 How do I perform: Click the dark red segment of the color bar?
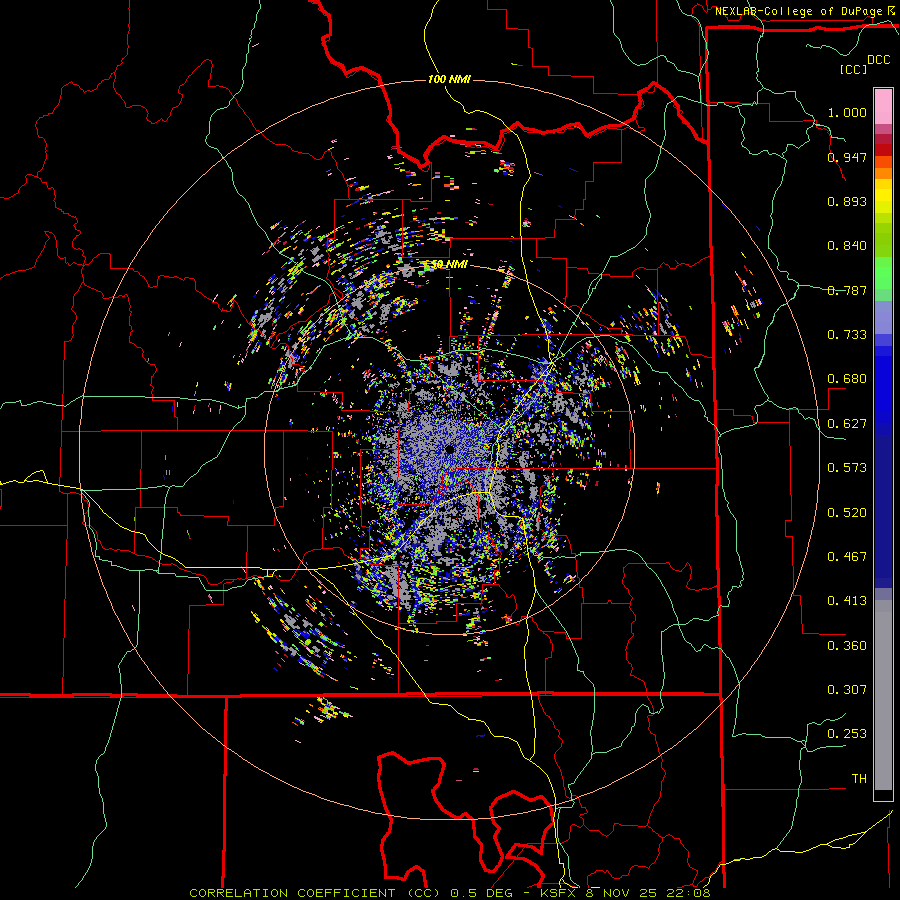tap(883, 150)
